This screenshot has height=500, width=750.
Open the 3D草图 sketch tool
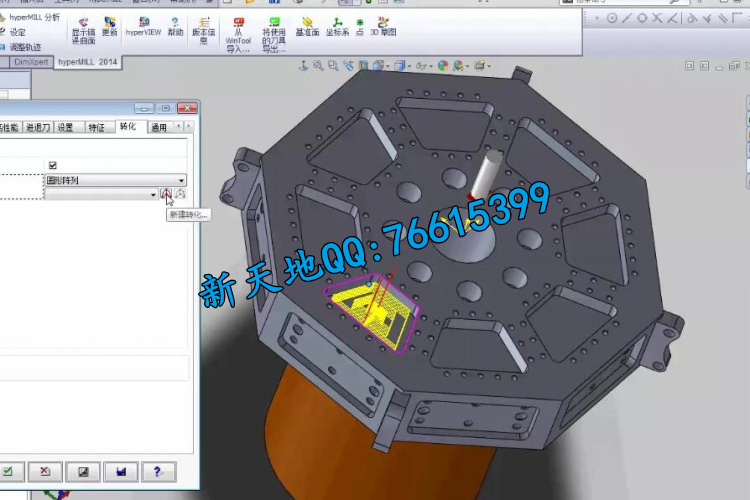coord(382,26)
